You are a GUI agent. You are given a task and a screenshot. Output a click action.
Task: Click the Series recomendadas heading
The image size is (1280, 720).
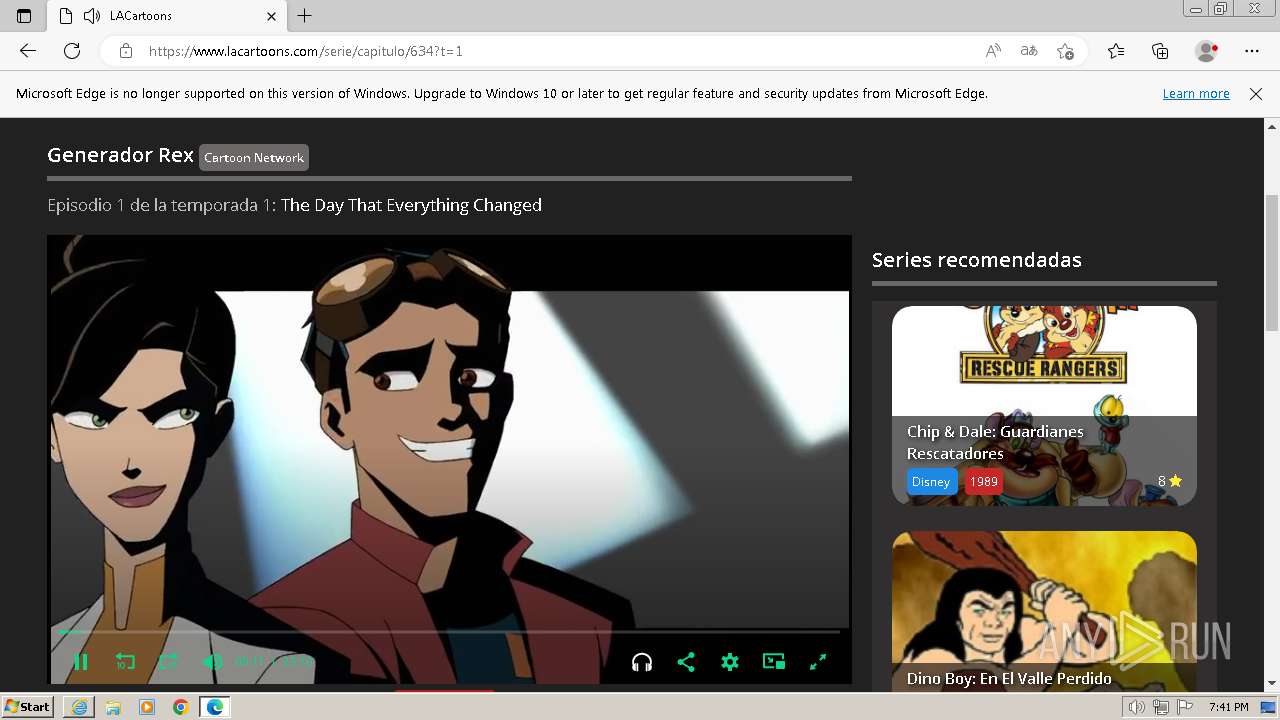tap(977, 260)
